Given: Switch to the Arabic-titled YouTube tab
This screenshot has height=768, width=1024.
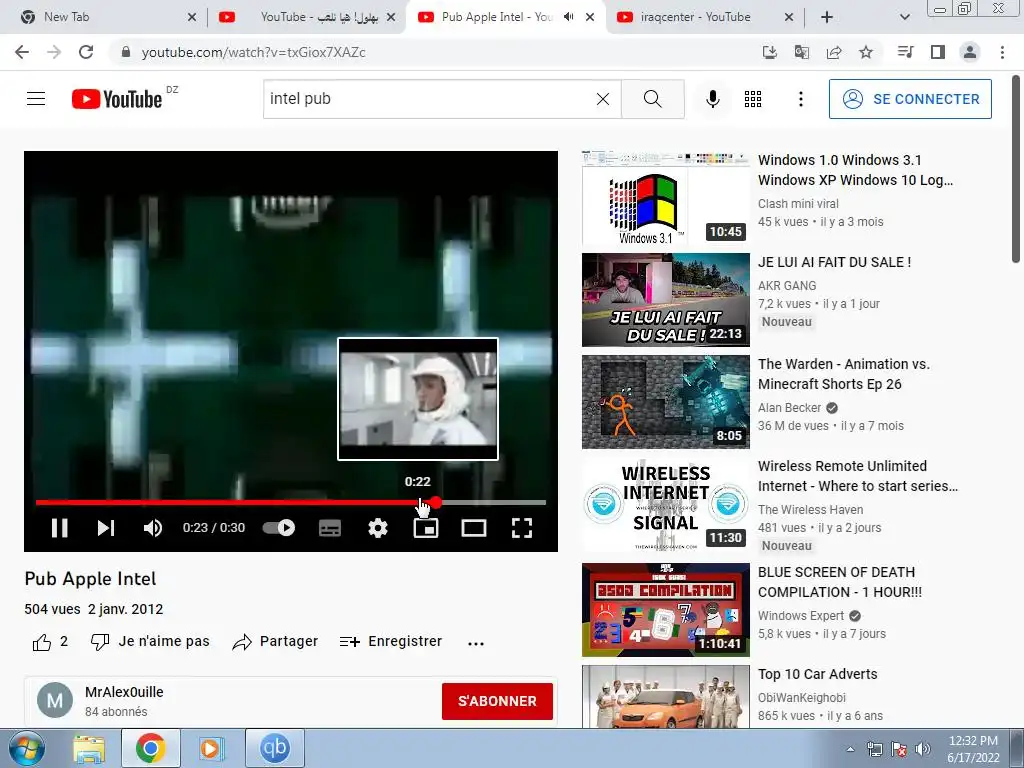Looking at the screenshot, I should 308,17.
